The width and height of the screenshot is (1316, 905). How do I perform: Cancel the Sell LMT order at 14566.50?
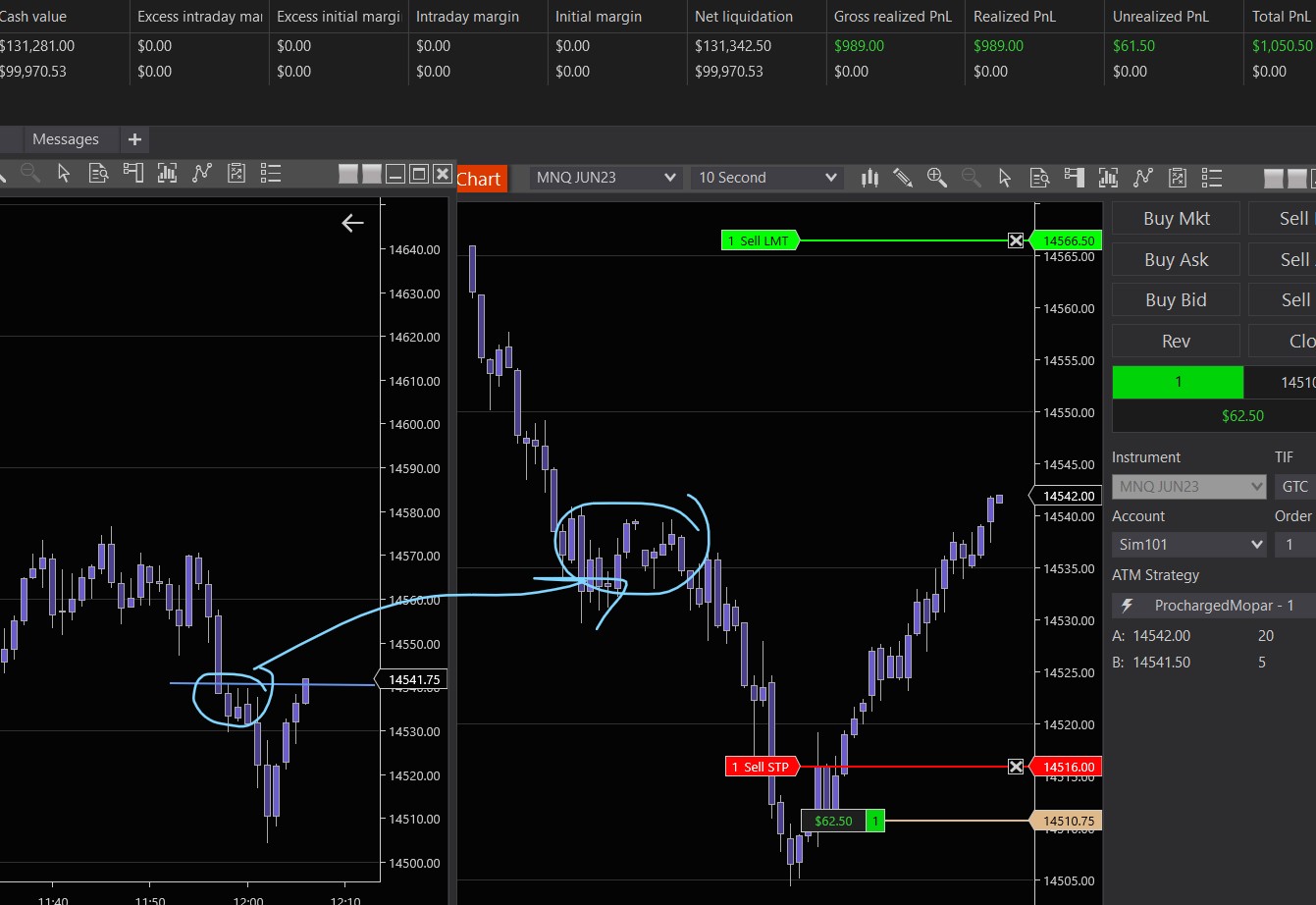coord(1016,240)
